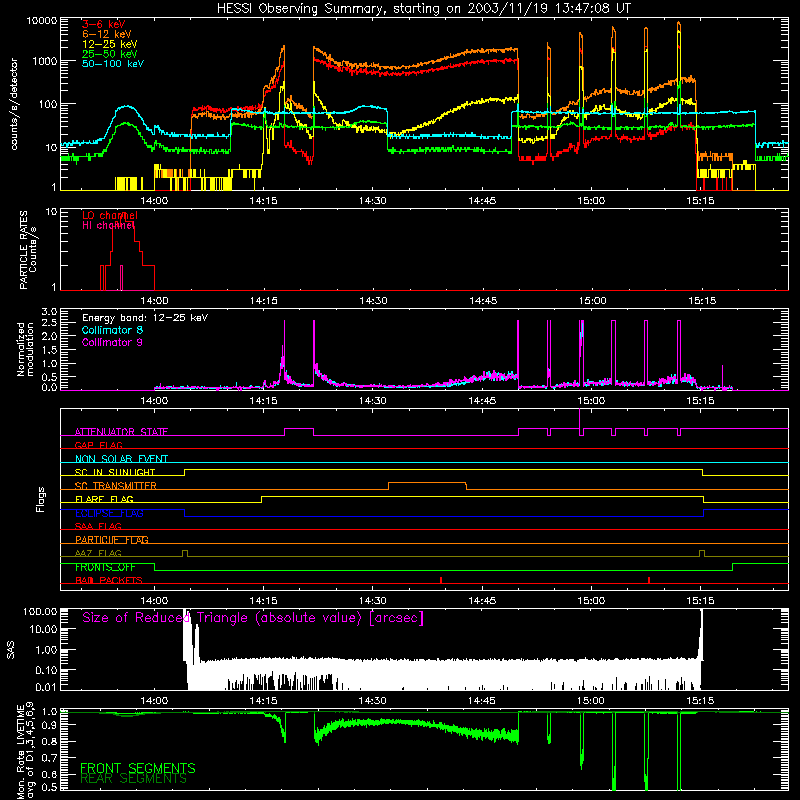Select the red 3-6 keV legend entry

(x=103, y=24)
